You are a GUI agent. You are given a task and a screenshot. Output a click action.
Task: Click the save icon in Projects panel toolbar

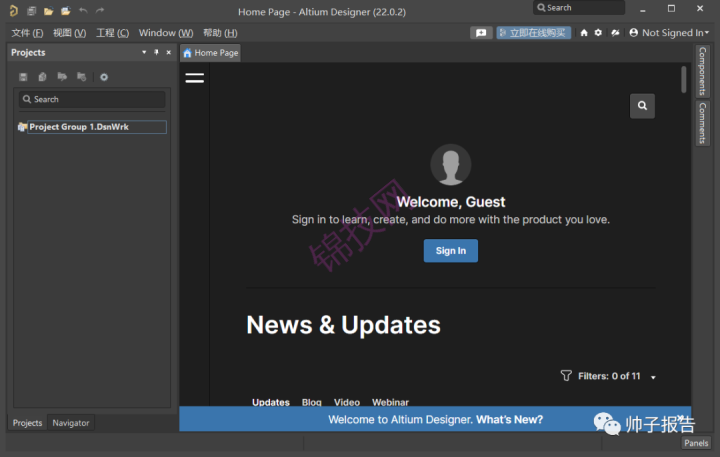tap(23, 77)
